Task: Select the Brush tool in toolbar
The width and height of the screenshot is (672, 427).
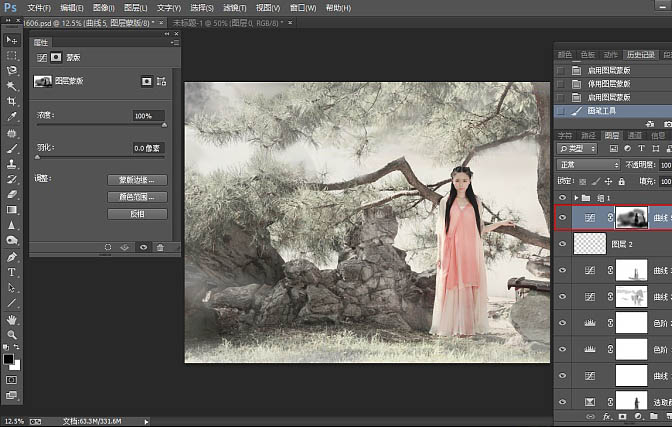Action: point(12,149)
